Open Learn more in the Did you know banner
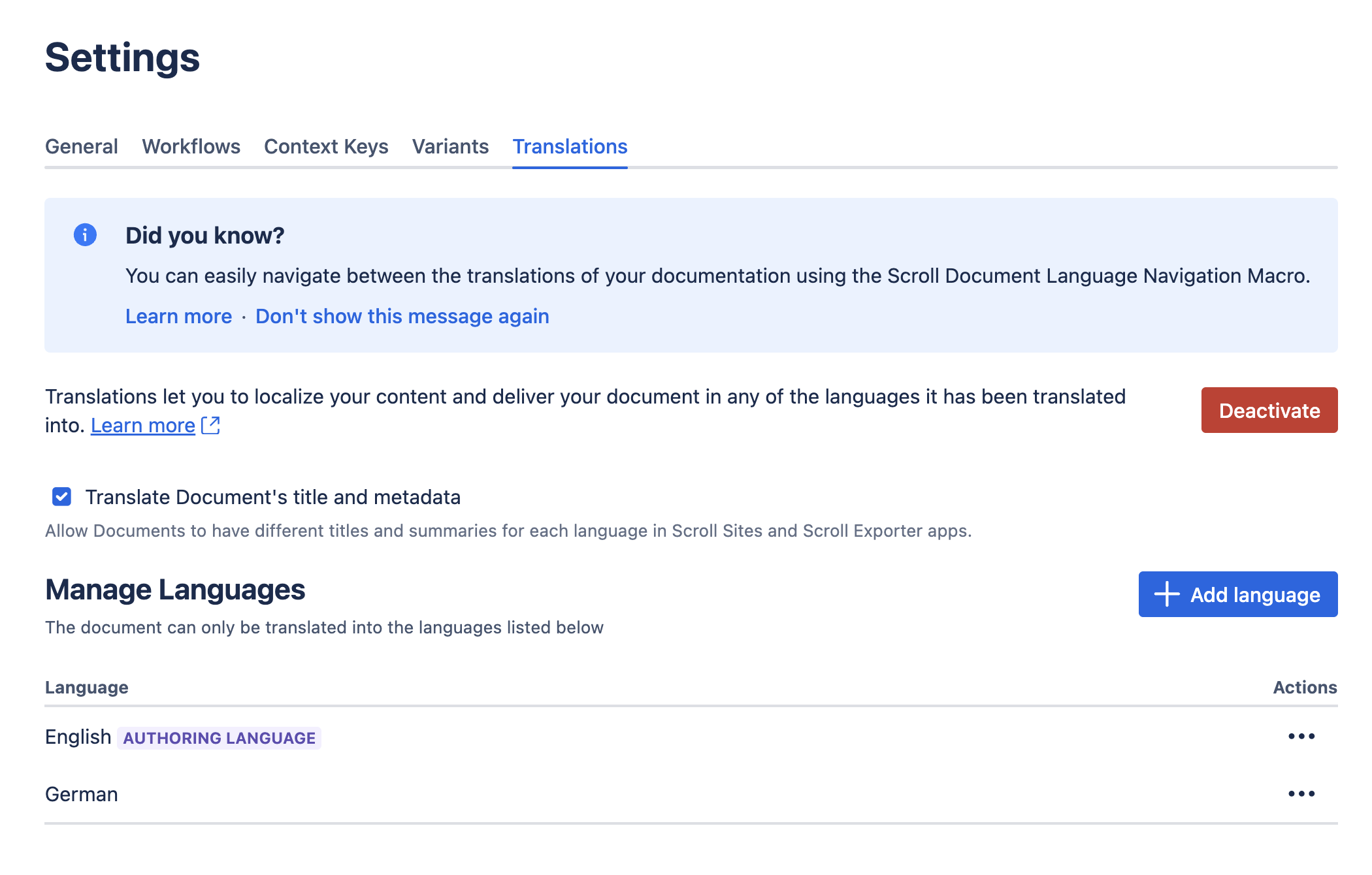Viewport: 1372px width, 875px height. point(178,316)
